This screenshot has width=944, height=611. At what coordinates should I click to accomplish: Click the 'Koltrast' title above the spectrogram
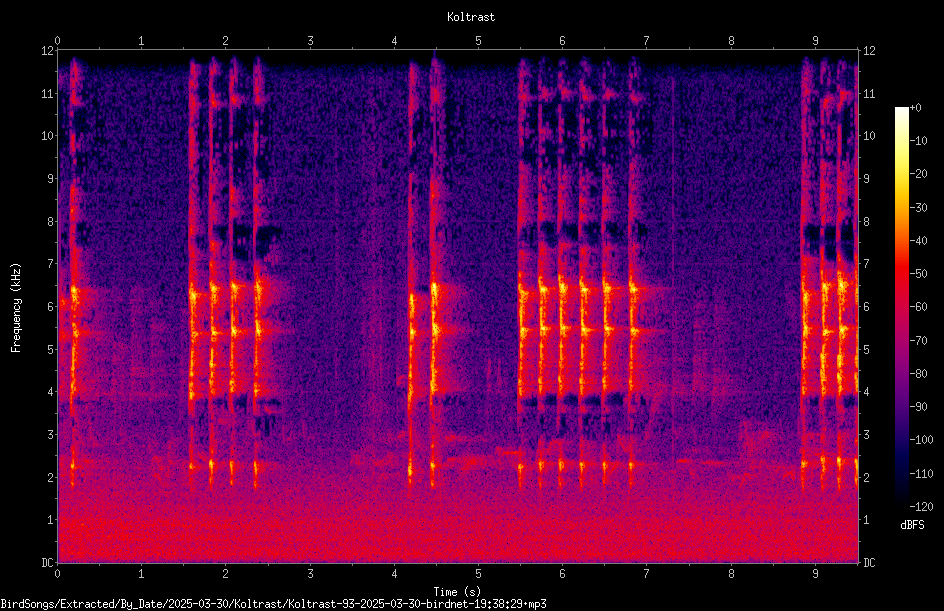click(471, 17)
